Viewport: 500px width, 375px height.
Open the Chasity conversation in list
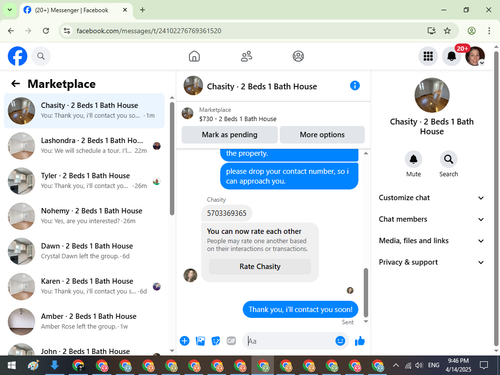(84, 111)
